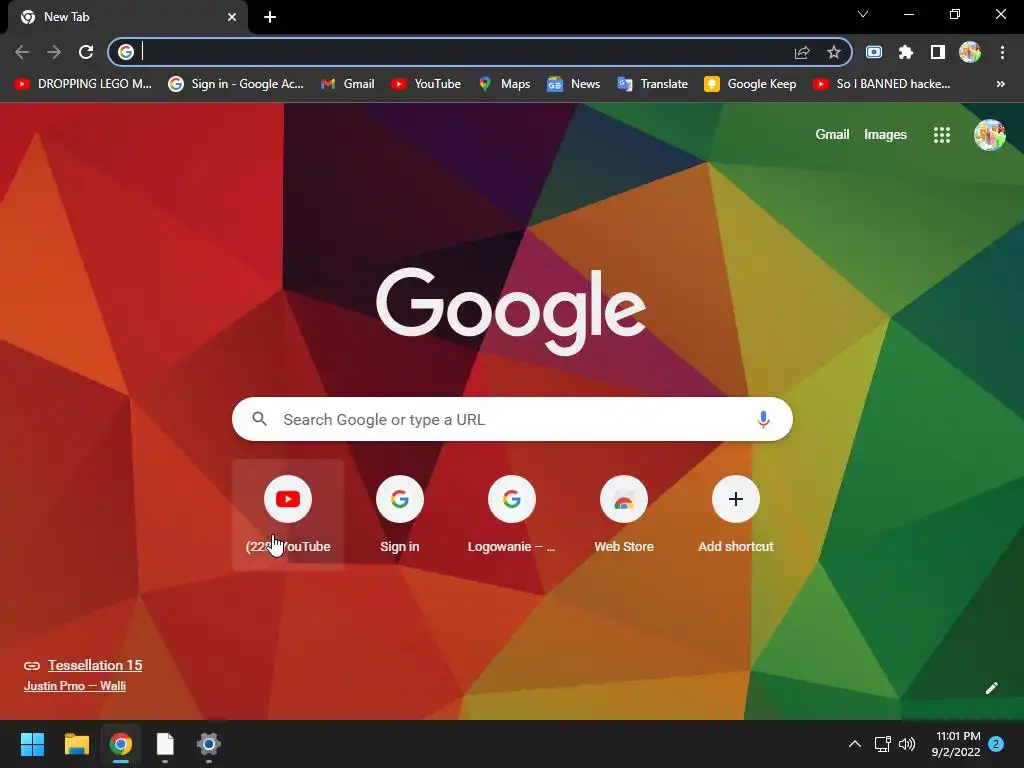
Task: Open a new tab with plus button
Action: pos(270,18)
